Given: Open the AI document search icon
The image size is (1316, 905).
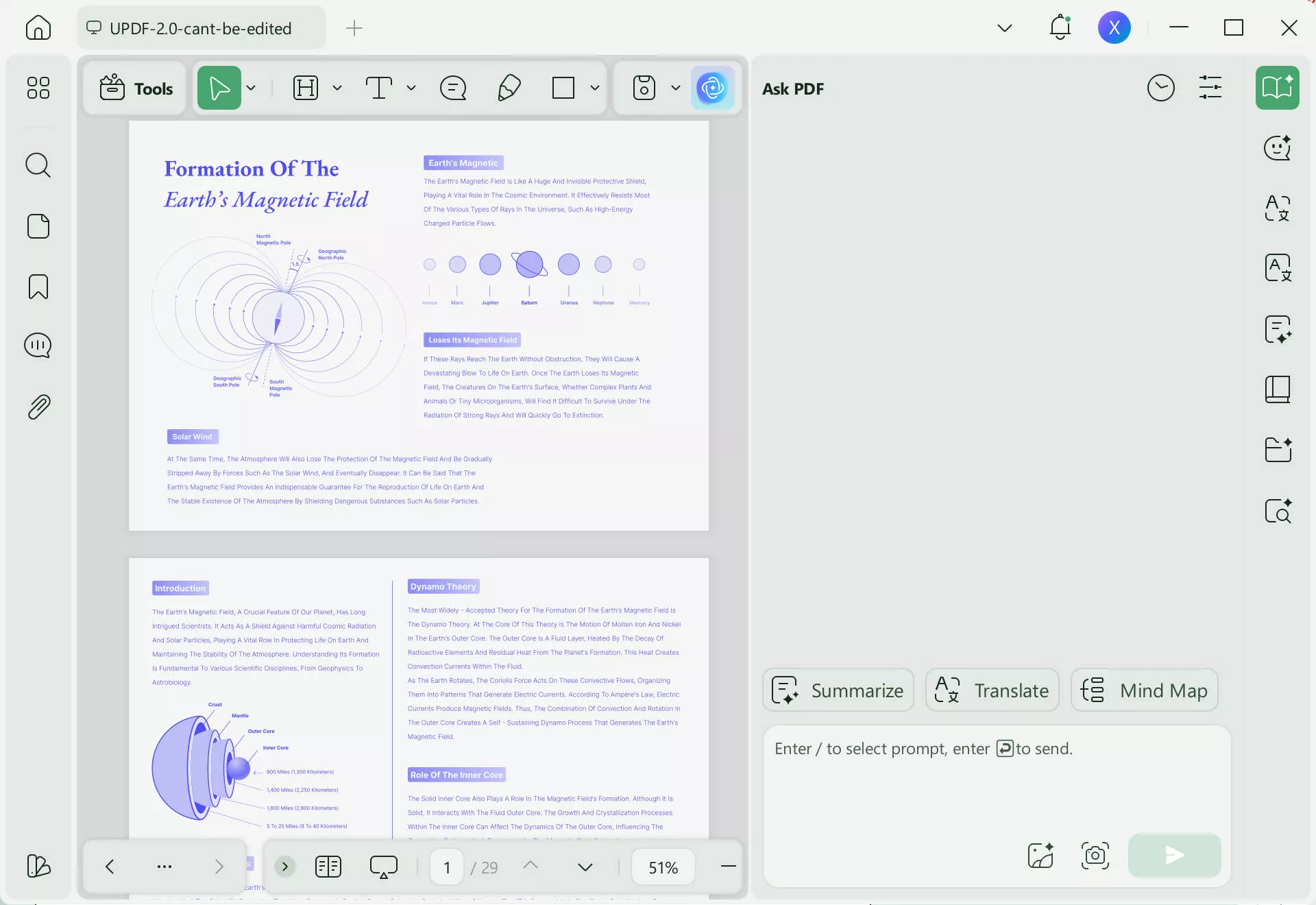Looking at the screenshot, I should (x=1278, y=511).
